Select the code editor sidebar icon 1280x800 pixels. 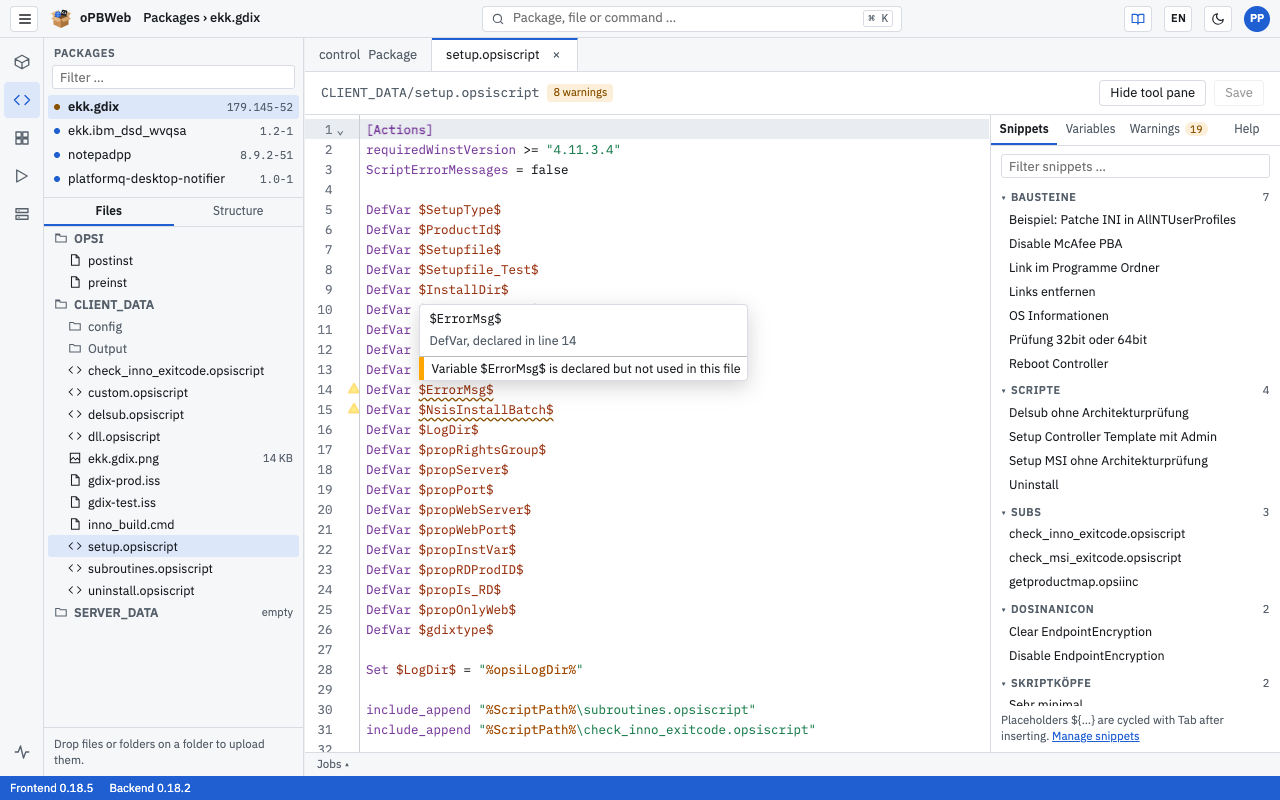pos(22,100)
